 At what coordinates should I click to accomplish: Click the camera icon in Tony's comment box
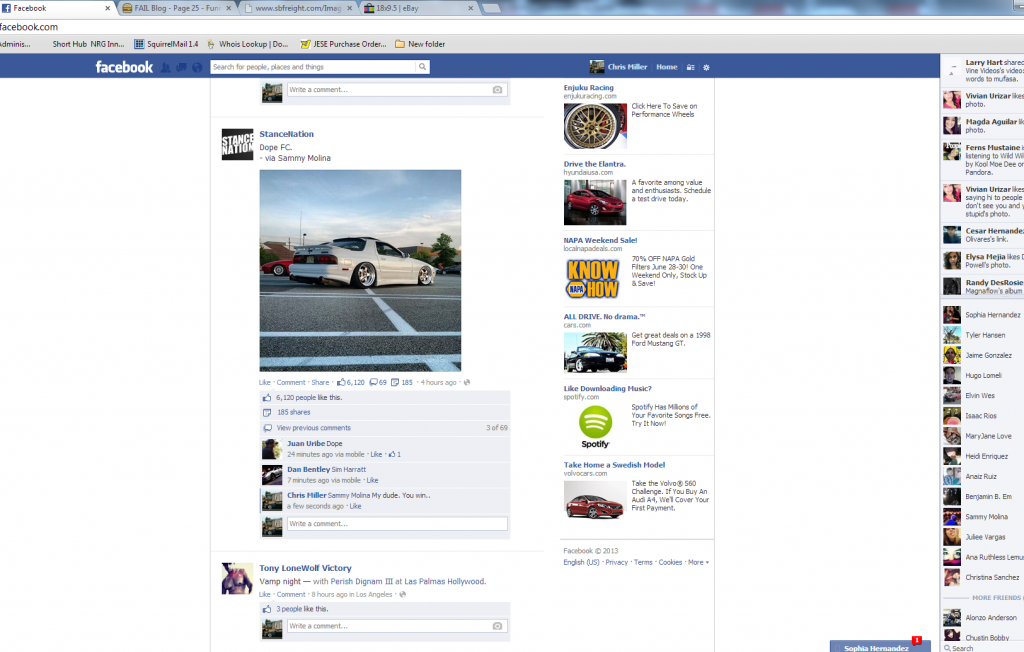(498, 626)
